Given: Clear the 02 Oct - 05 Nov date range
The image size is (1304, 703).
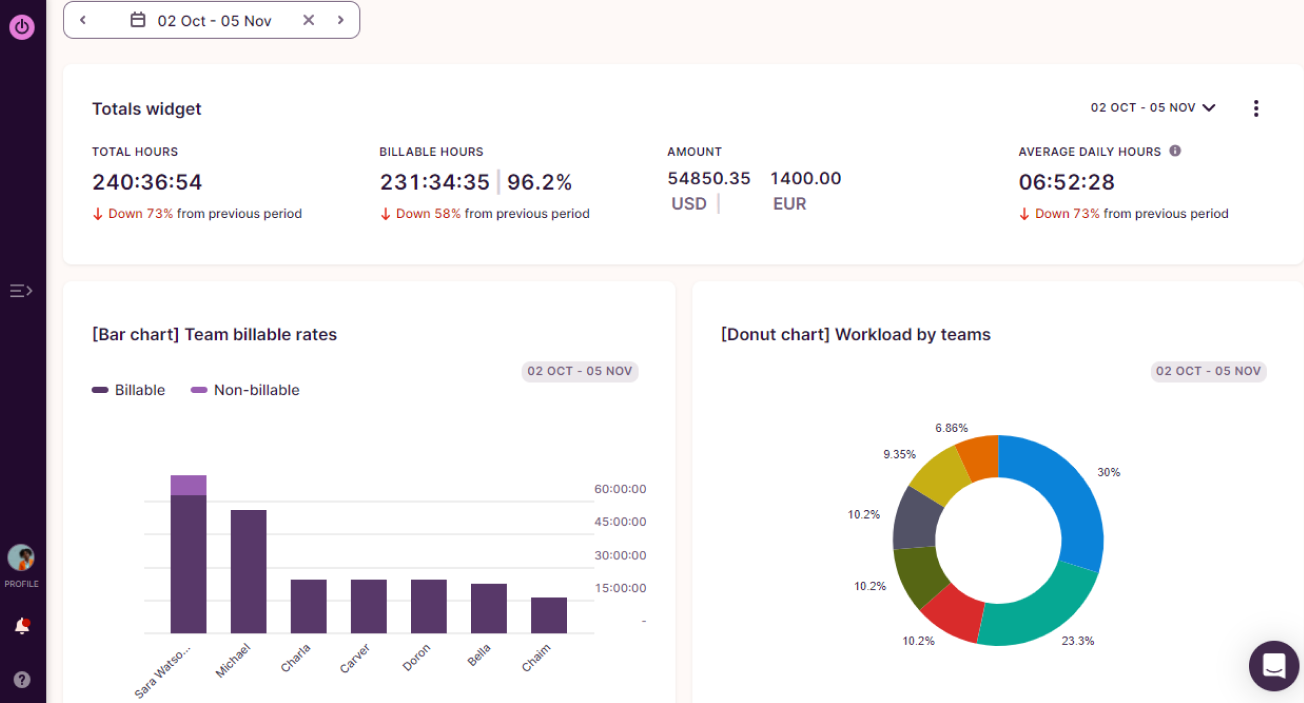Looking at the screenshot, I should pyautogui.click(x=308, y=20).
